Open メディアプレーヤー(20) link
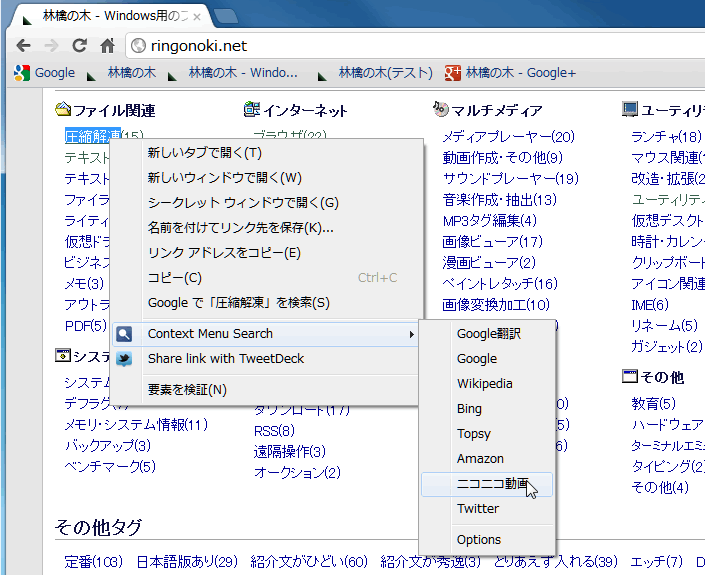Image resolution: width=705 pixels, height=575 pixels. pos(509,137)
